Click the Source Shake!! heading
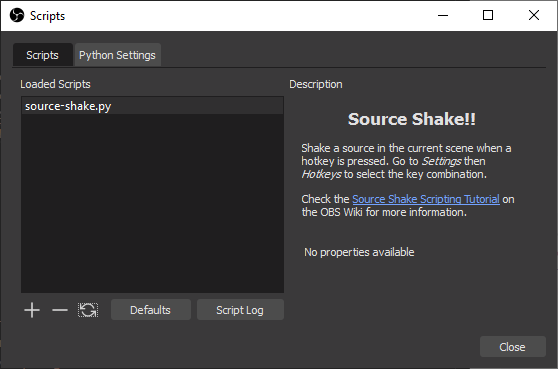Viewport: 558px width, 369px height. click(412, 119)
